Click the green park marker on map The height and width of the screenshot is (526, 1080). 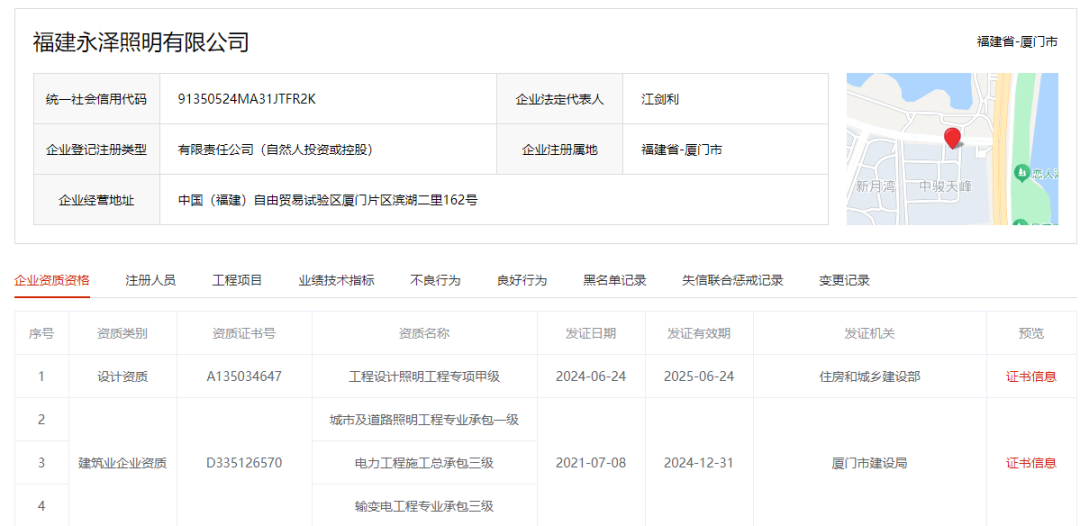1022,172
